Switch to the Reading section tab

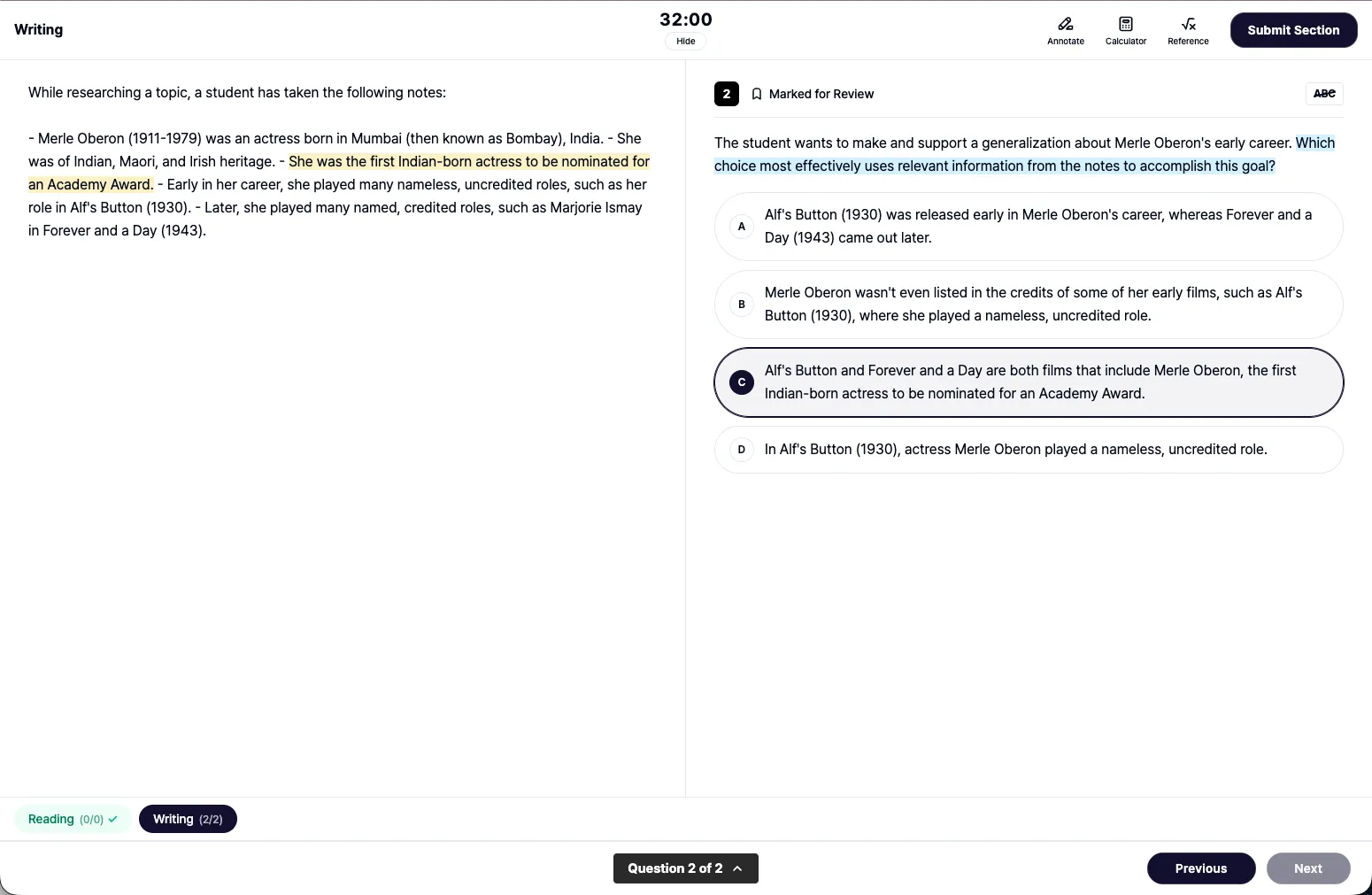point(73,819)
